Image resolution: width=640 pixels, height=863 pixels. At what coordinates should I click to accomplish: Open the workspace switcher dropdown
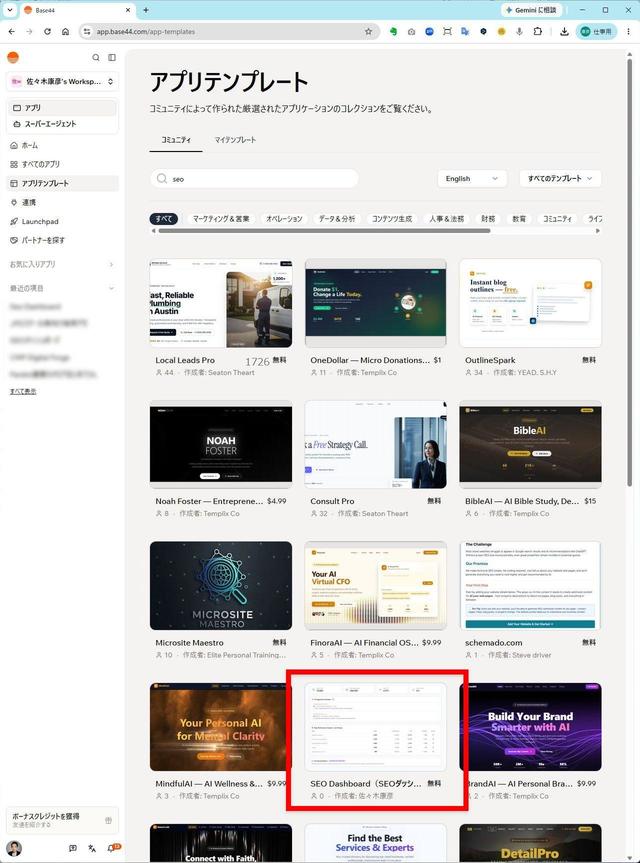pyautogui.click(x=62, y=81)
